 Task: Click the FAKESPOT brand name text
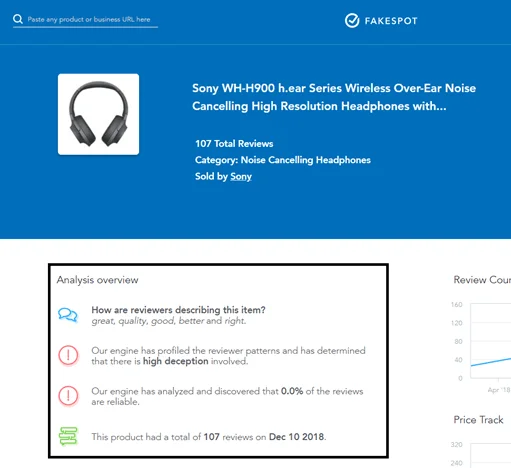[x=391, y=21]
